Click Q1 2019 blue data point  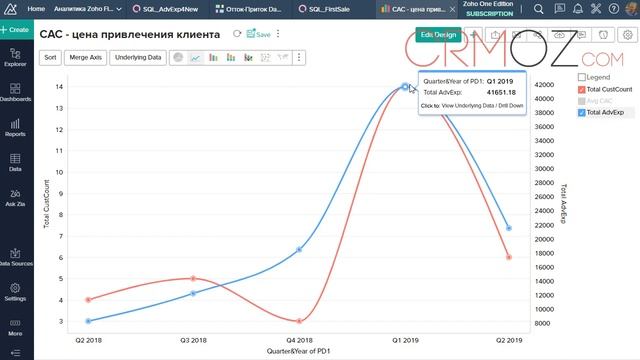coord(405,87)
